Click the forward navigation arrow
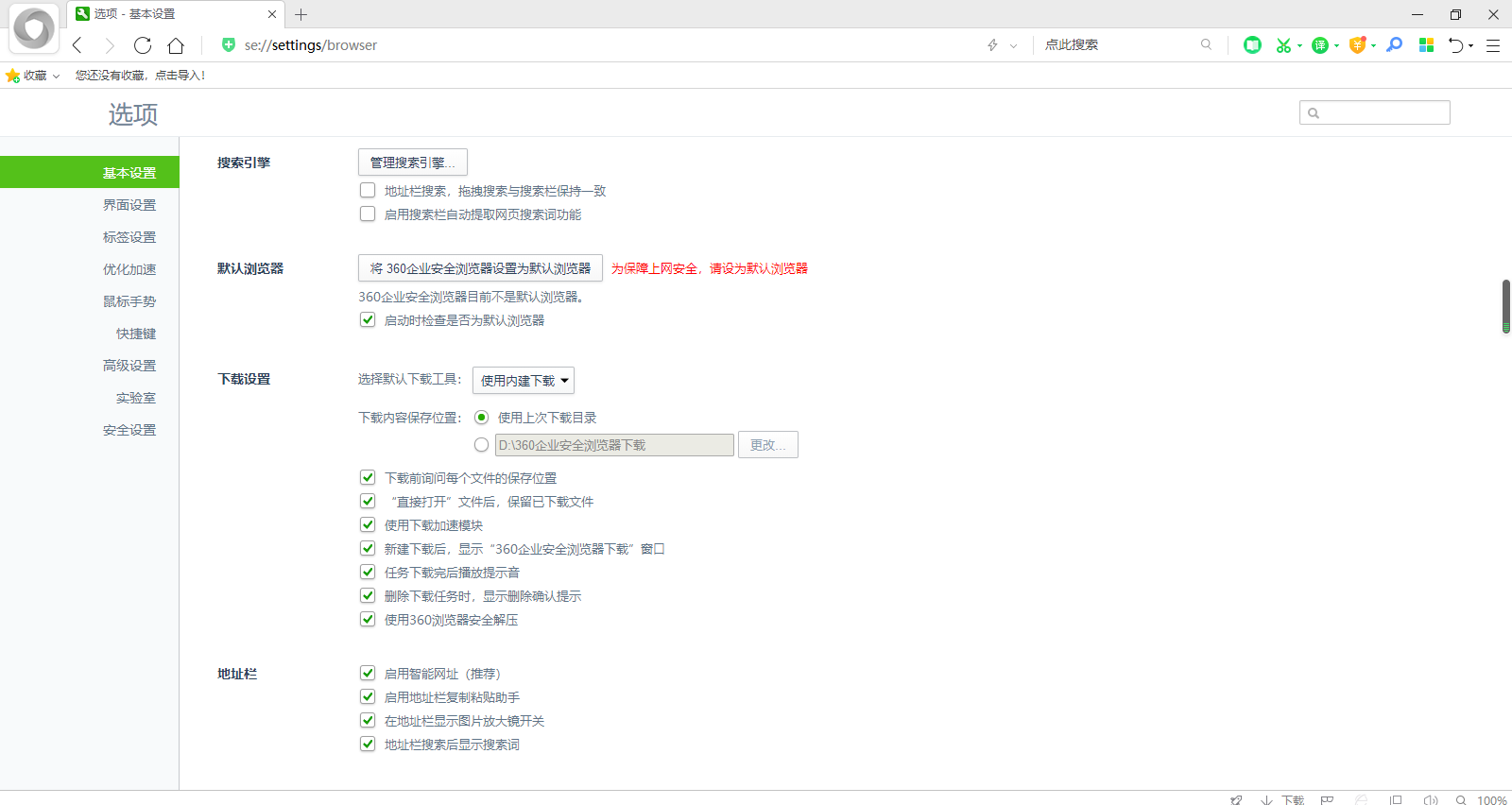Screen dimensions: 1512x805 [x=110, y=45]
